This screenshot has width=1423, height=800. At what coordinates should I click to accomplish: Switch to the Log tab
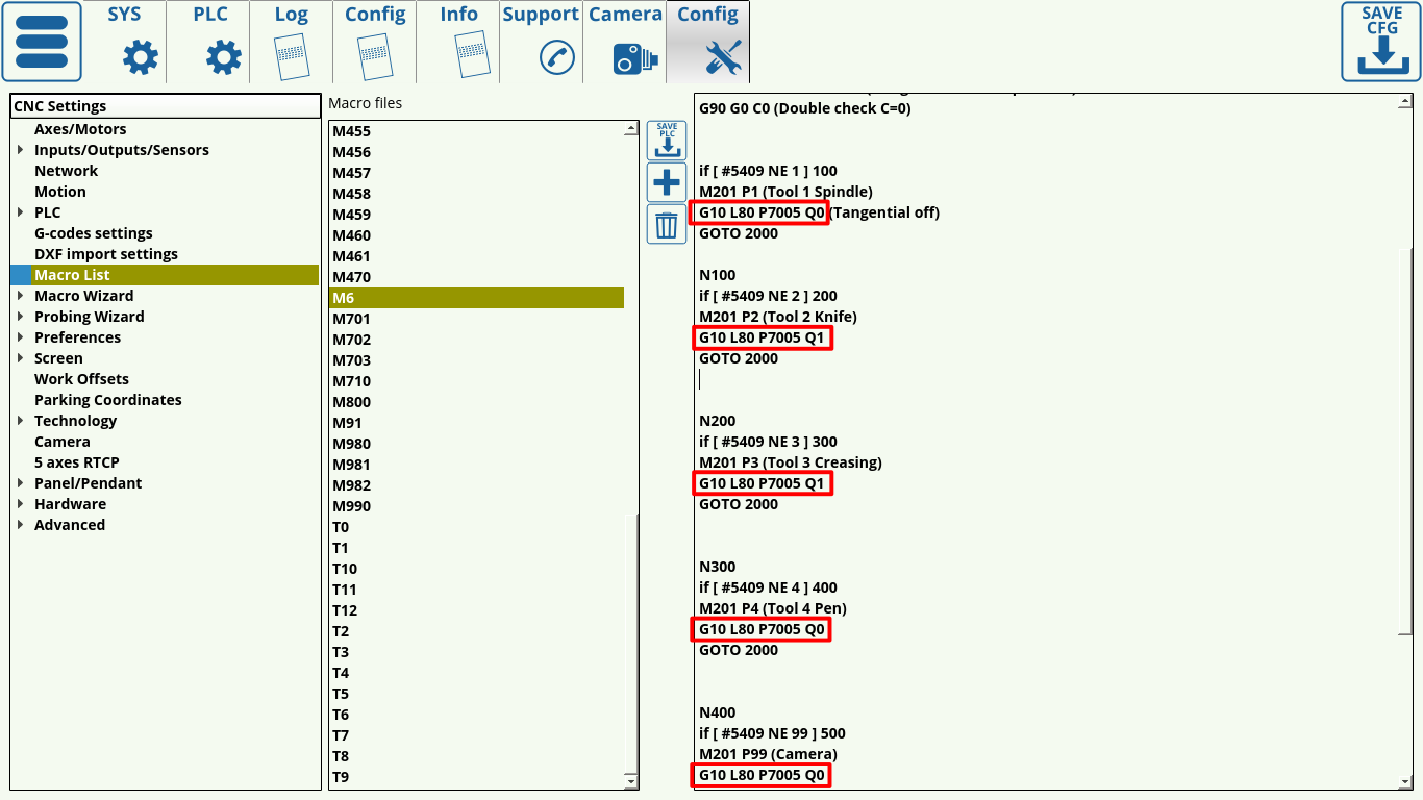[291, 41]
